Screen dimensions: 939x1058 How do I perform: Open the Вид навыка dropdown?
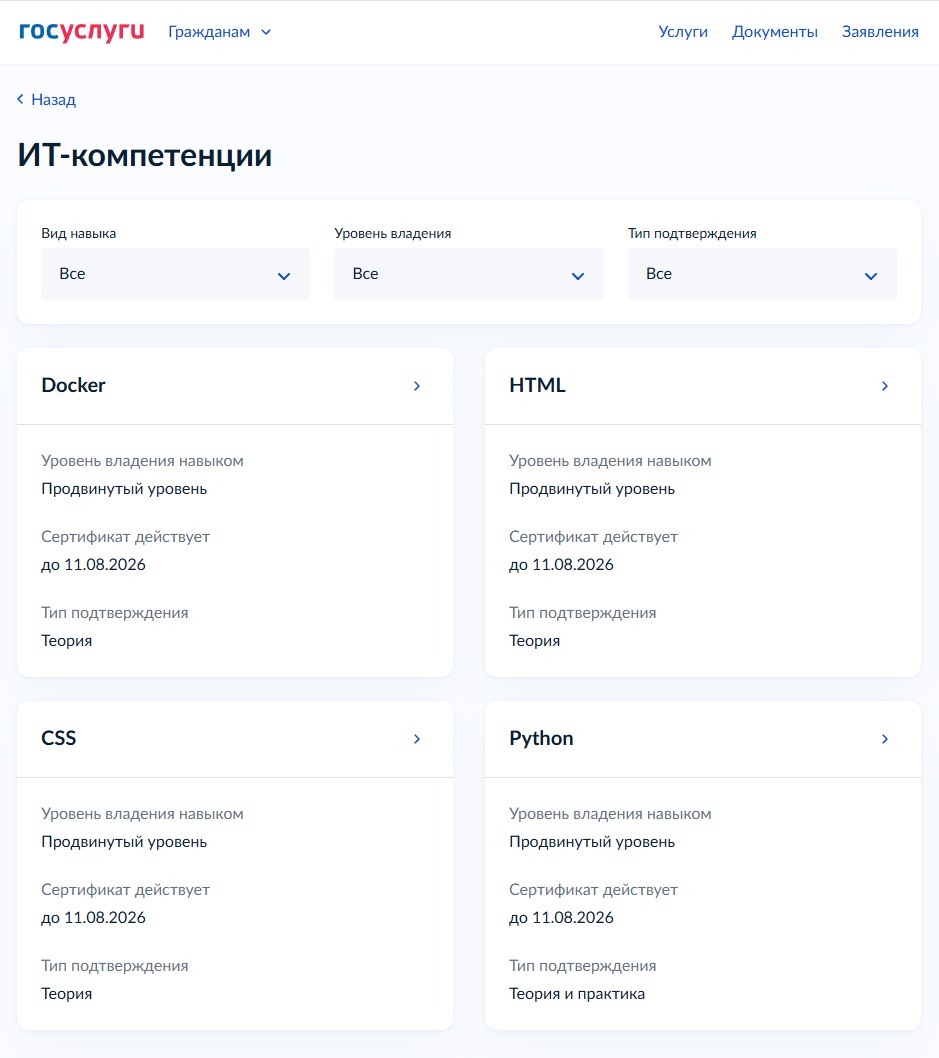tap(175, 274)
